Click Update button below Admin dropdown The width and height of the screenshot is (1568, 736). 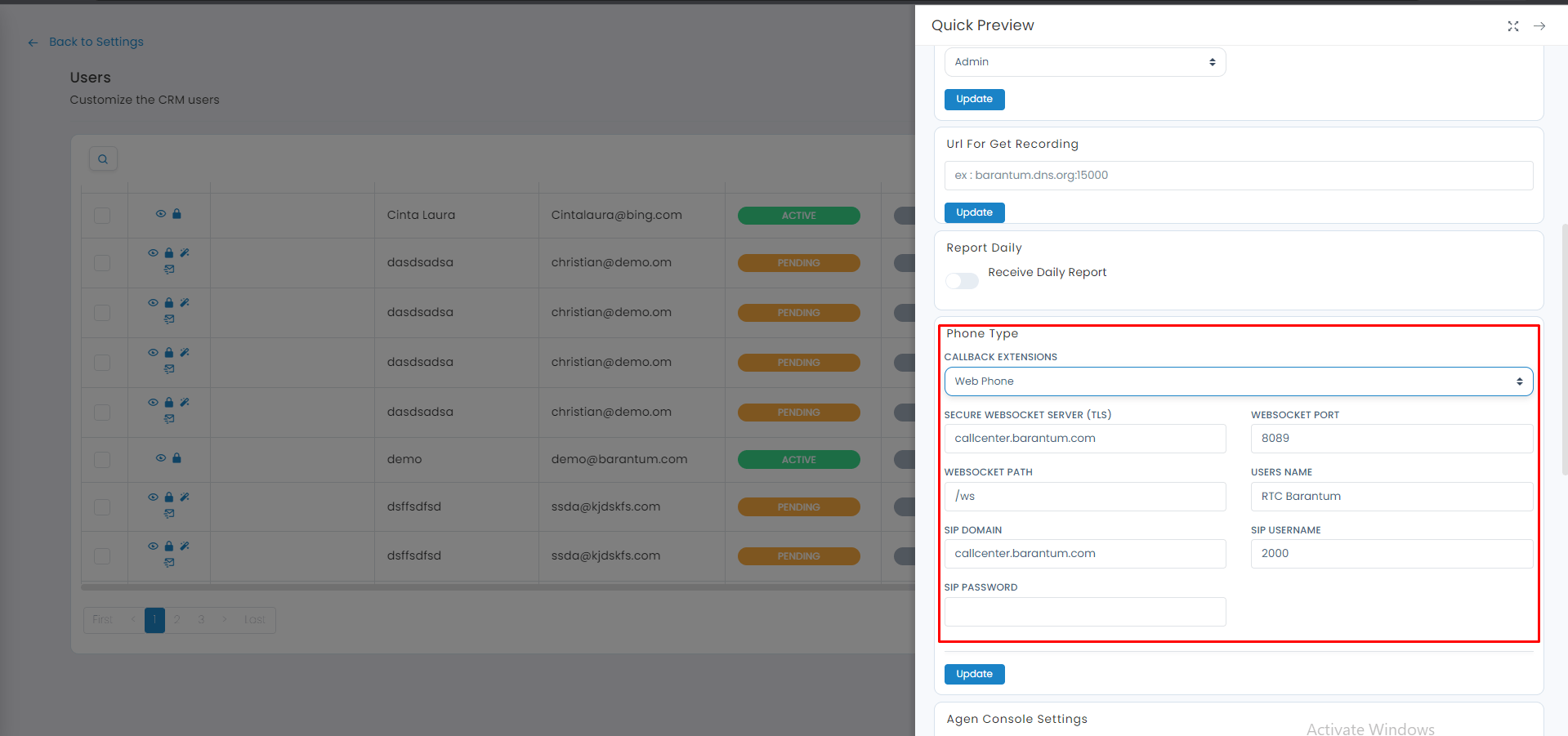(975, 100)
